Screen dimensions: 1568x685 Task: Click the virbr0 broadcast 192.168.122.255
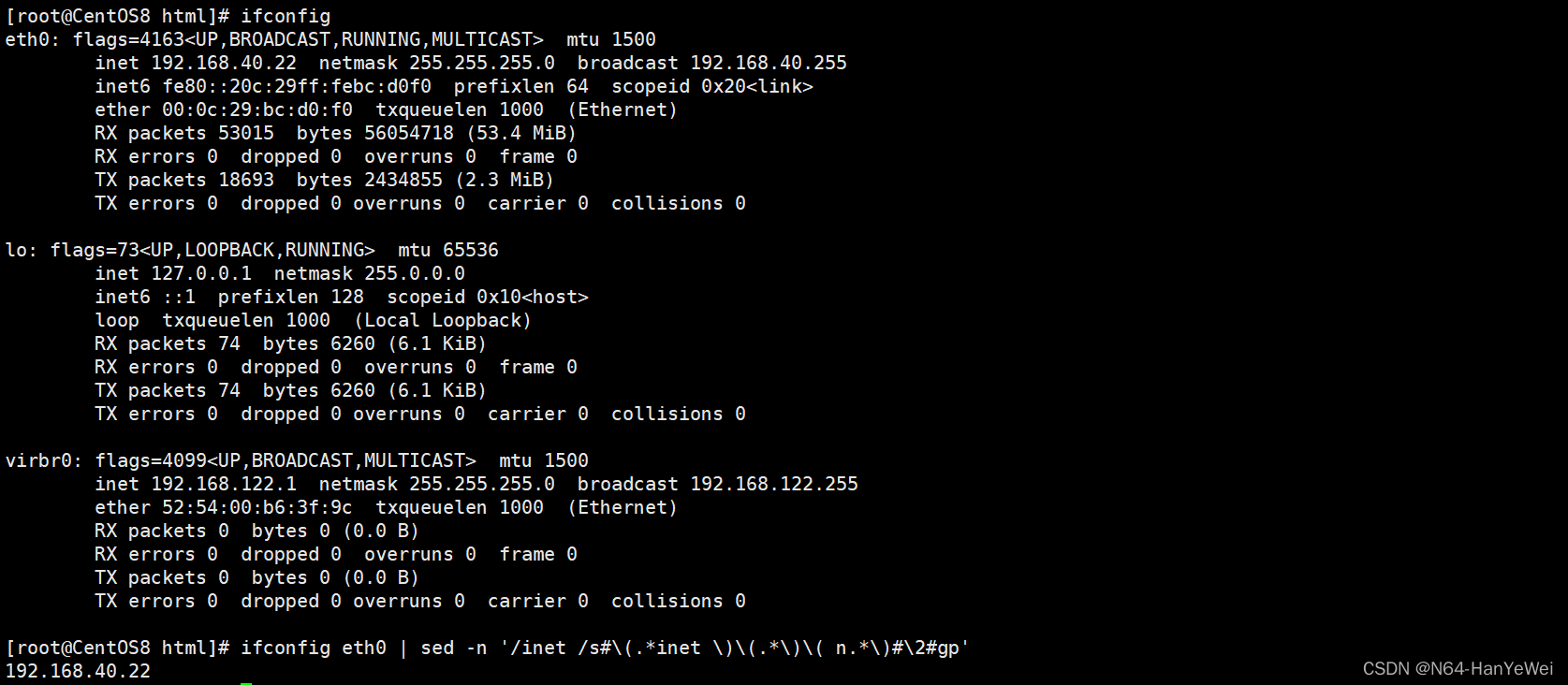click(774, 484)
